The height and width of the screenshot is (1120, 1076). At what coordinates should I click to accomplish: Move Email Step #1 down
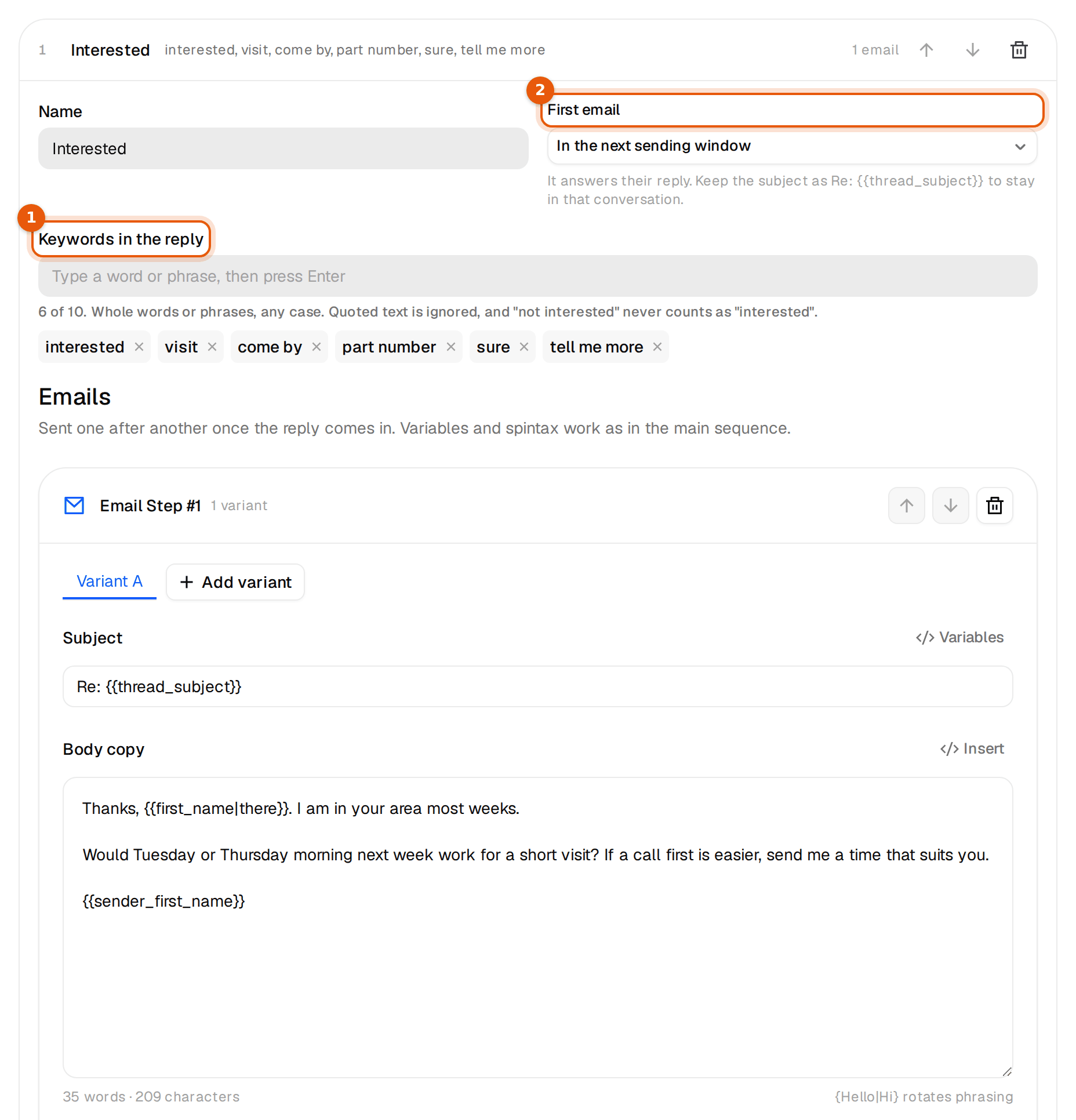[x=950, y=506]
